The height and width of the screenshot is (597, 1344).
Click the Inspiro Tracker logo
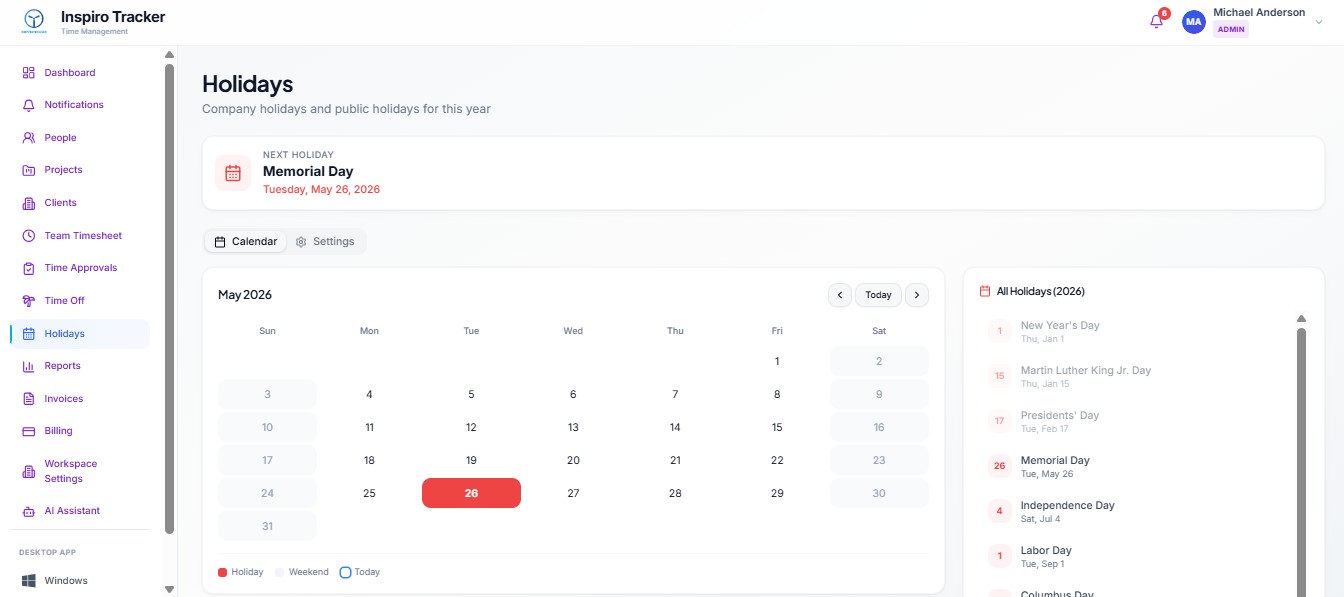pyautogui.click(x=35, y=21)
